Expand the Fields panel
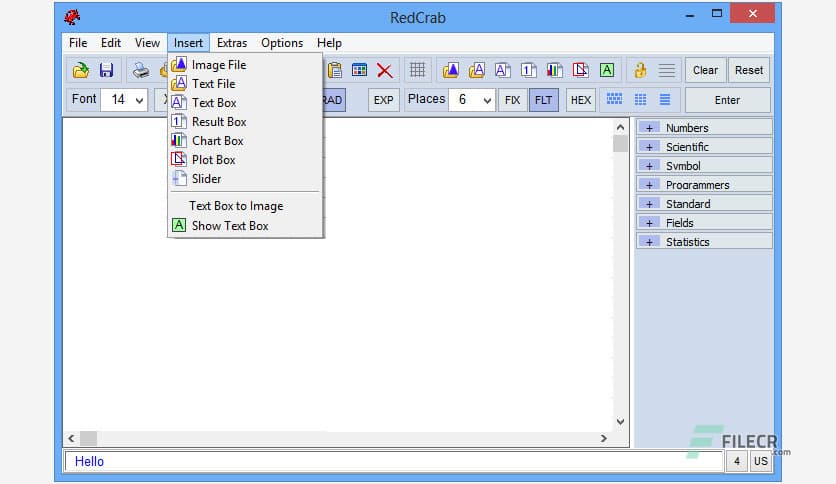The width and height of the screenshot is (836, 484). pyautogui.click(x=649, y=223)
